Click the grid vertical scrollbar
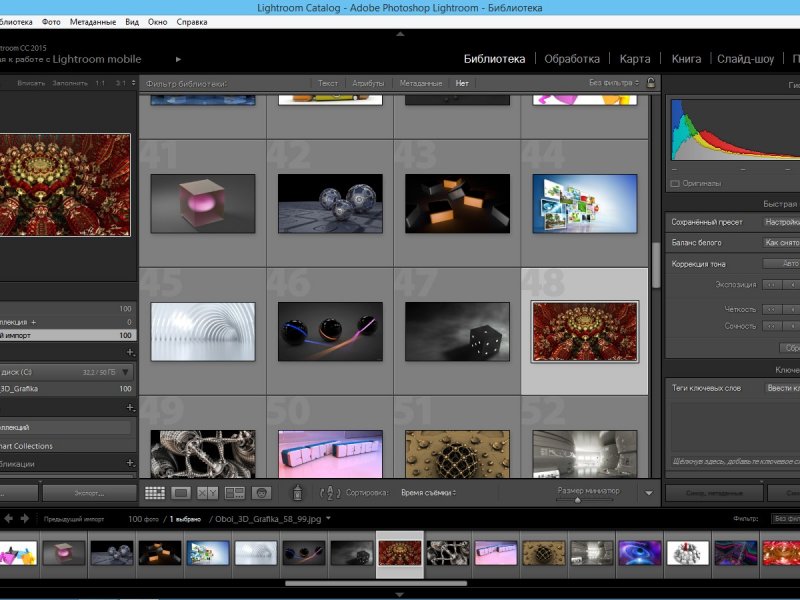 (656, 265)
